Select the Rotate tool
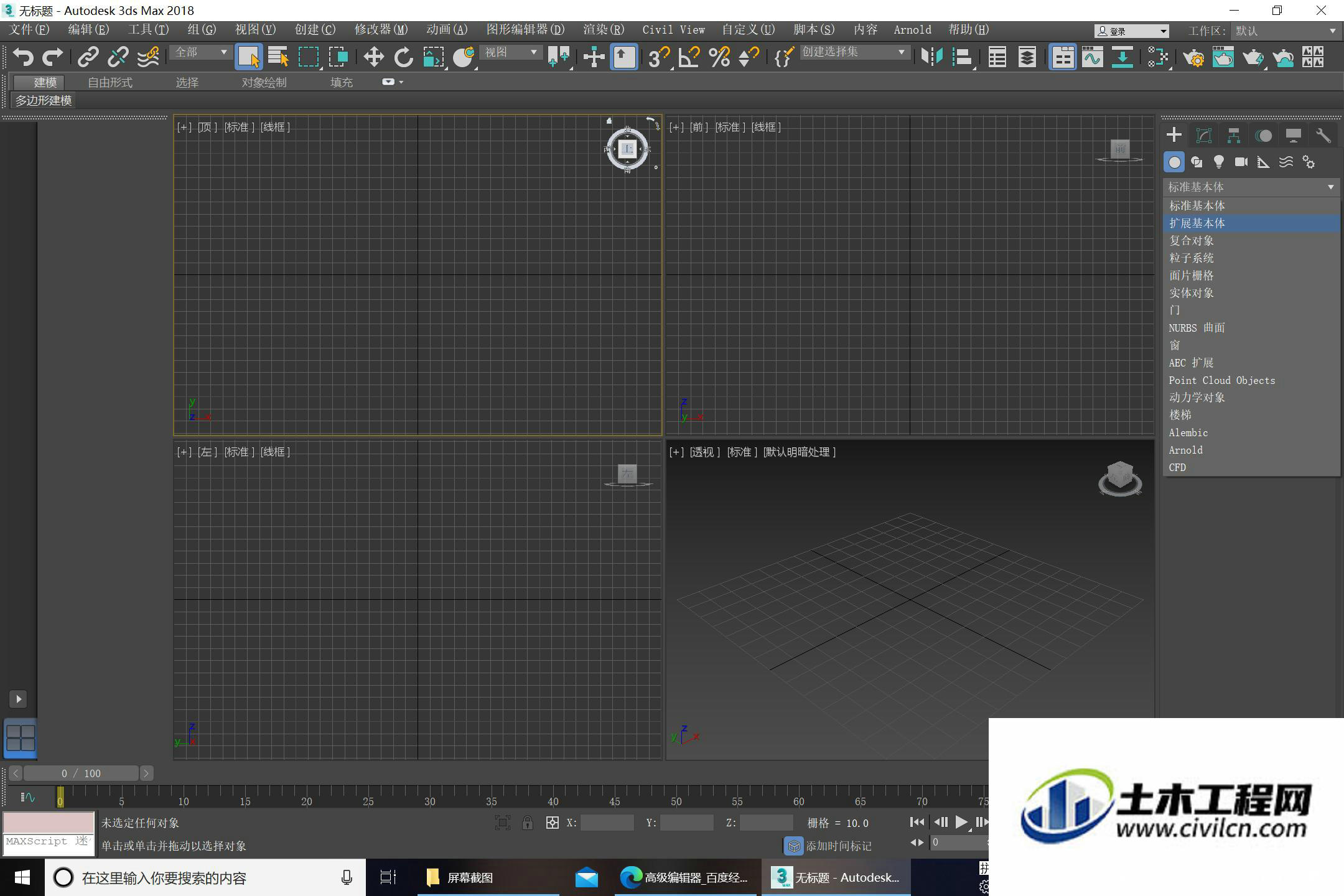 pyautogui.click(x=403, y=57)
